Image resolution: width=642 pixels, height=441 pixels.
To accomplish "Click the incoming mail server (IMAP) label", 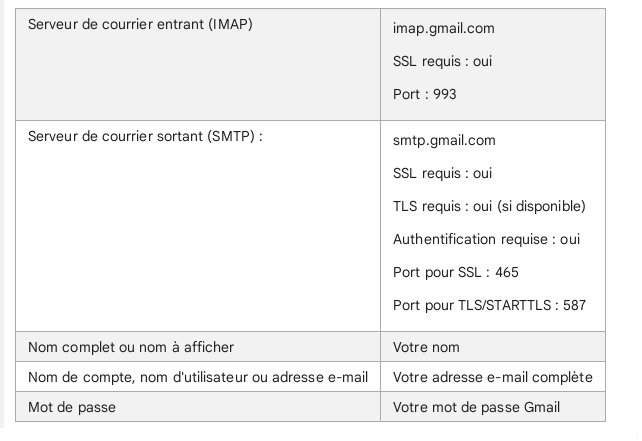I will point(139,24).
